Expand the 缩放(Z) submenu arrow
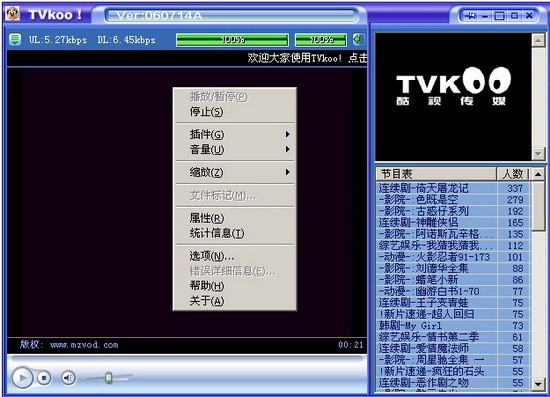The height and width of the screenshot is (397, 550). point(288,172)
